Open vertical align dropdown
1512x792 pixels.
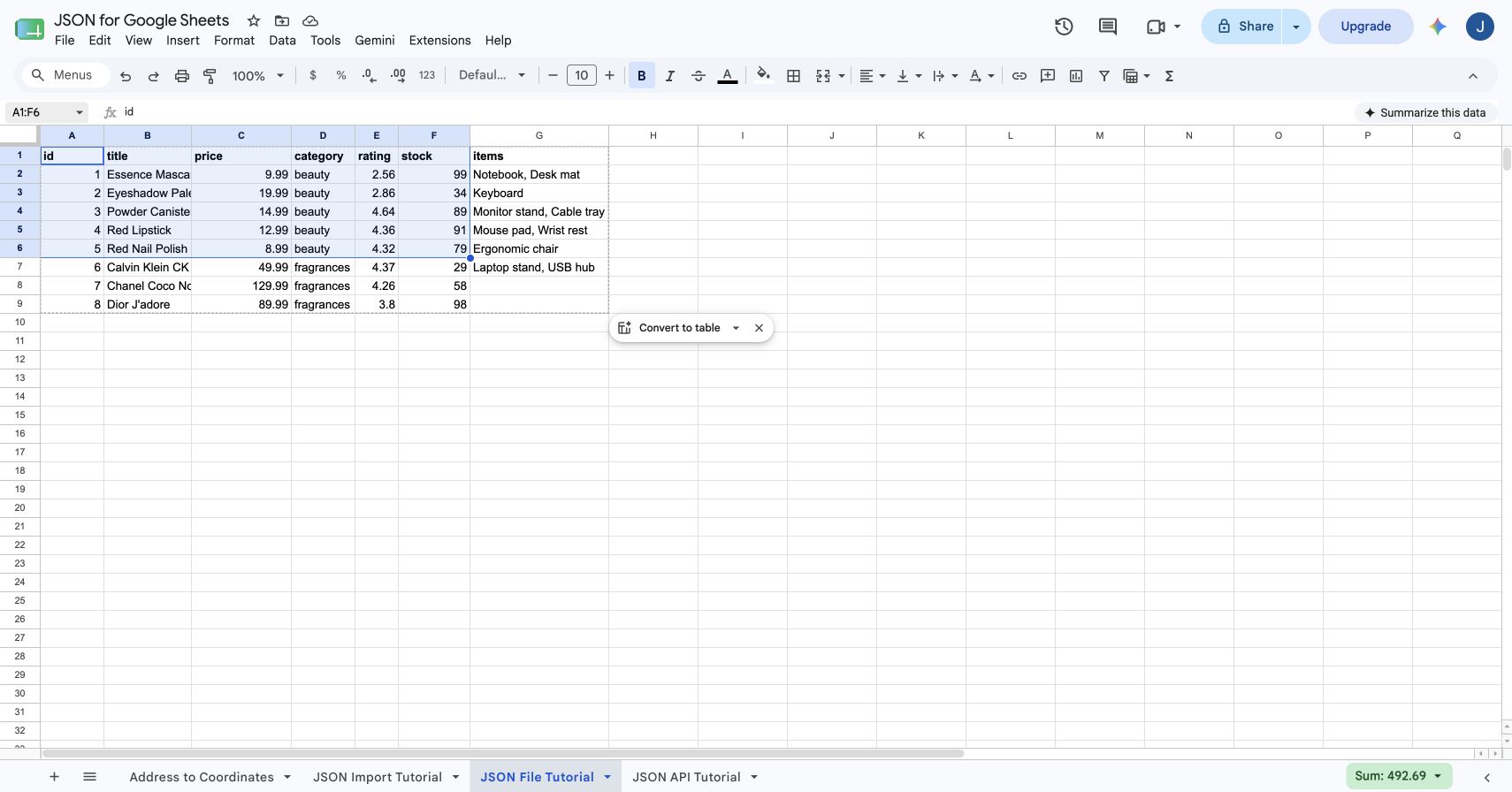click(x=909, y=76)
